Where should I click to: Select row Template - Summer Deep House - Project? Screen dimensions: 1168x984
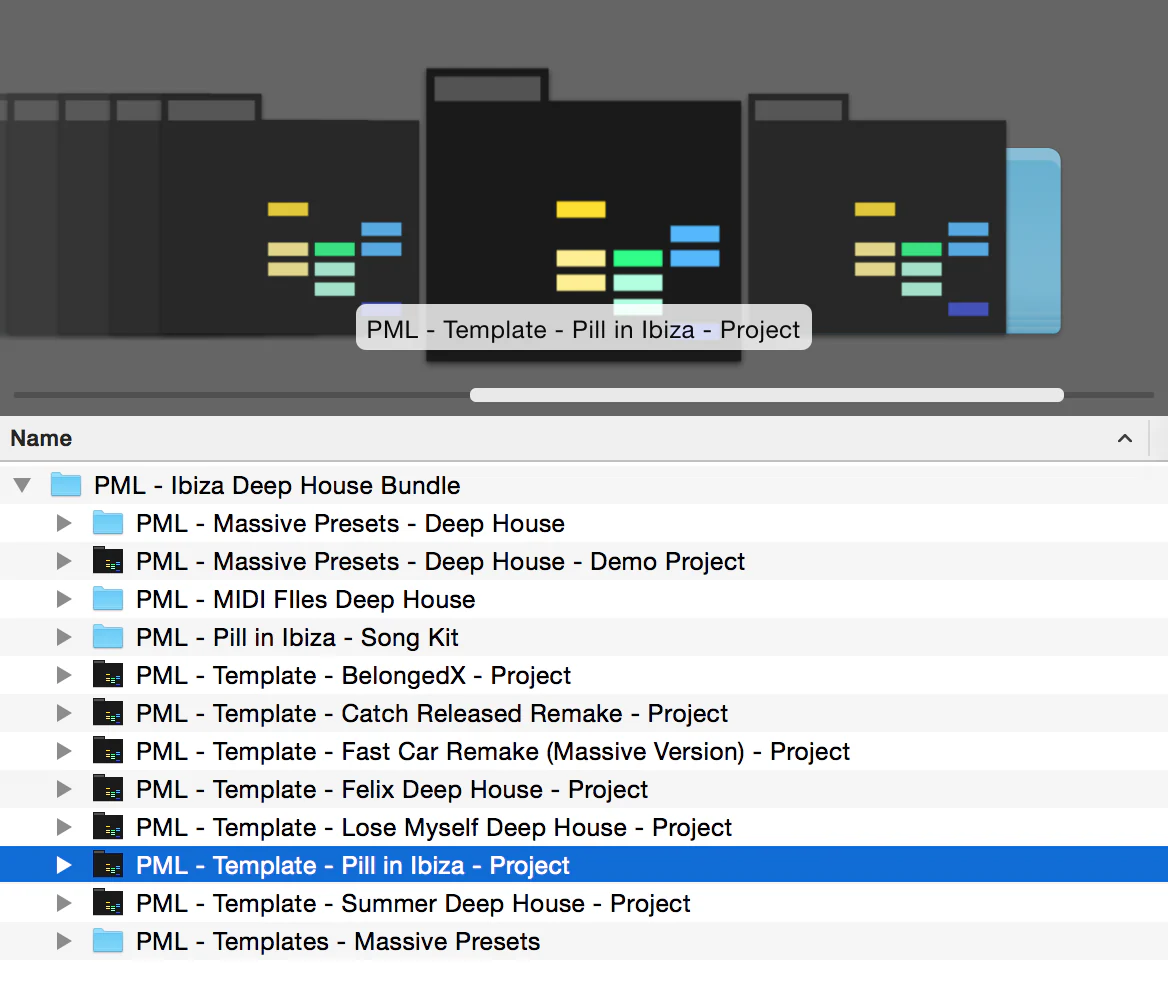584,904
